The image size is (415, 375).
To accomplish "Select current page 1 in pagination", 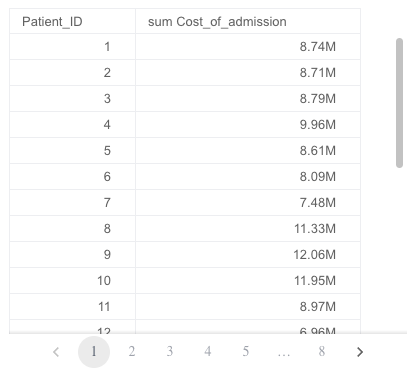I will tap(94, 352).
